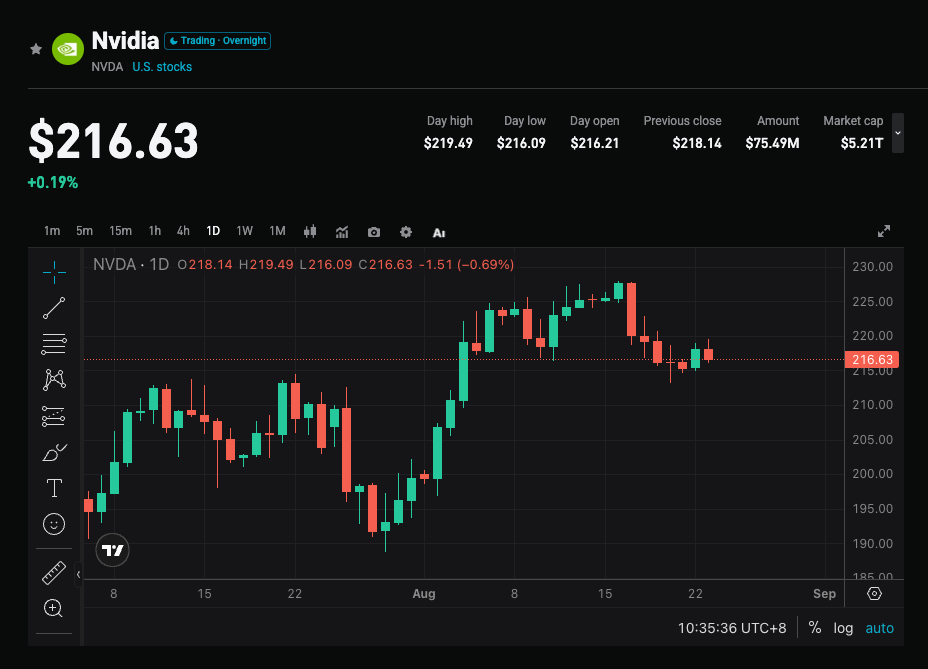The width and height of the screenshot is (928, 669).
Task: Switch to 15m timeframe
Action: click(x=120, y=231)
